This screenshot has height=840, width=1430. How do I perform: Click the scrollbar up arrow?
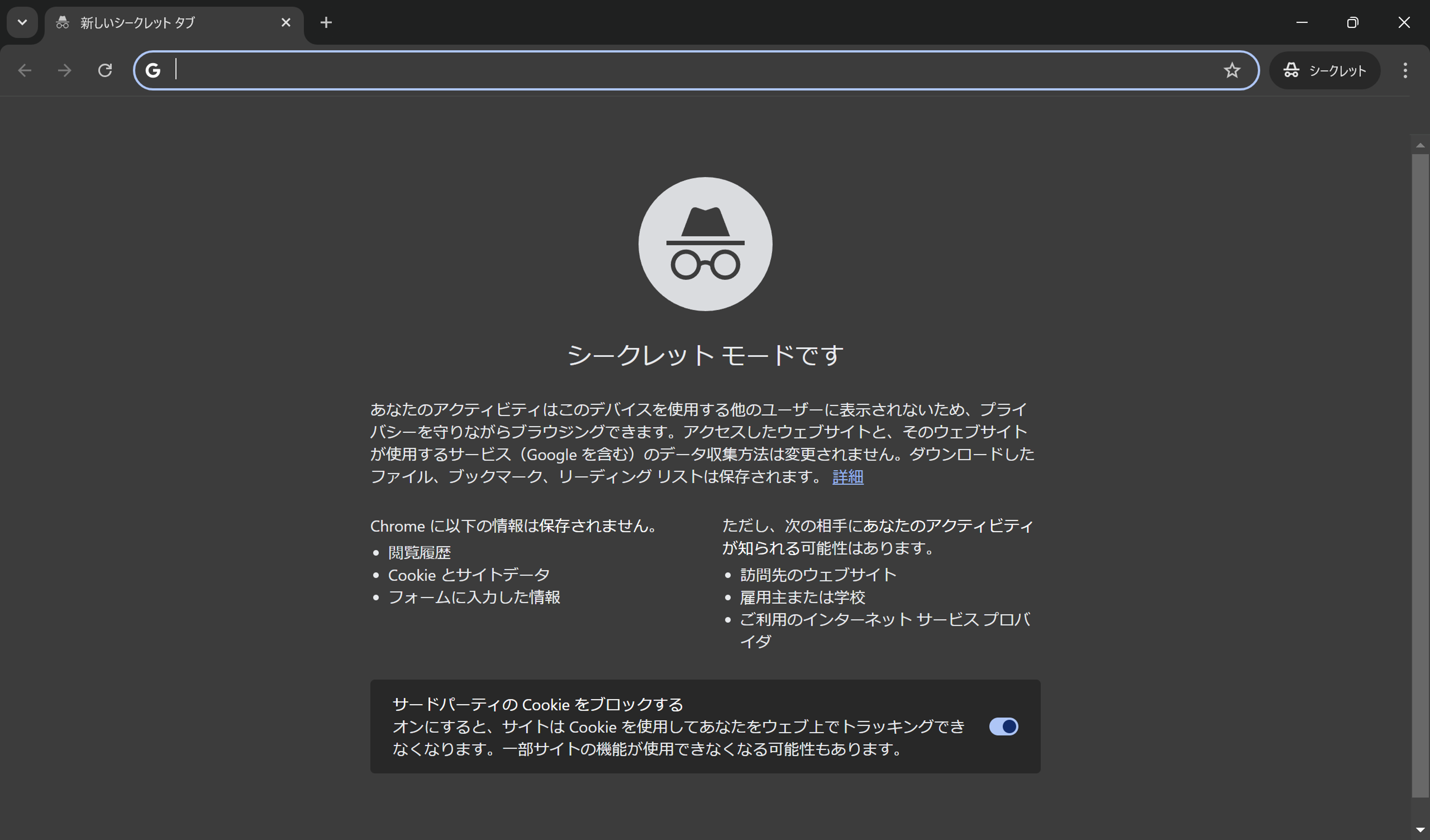pos(1420,146)
